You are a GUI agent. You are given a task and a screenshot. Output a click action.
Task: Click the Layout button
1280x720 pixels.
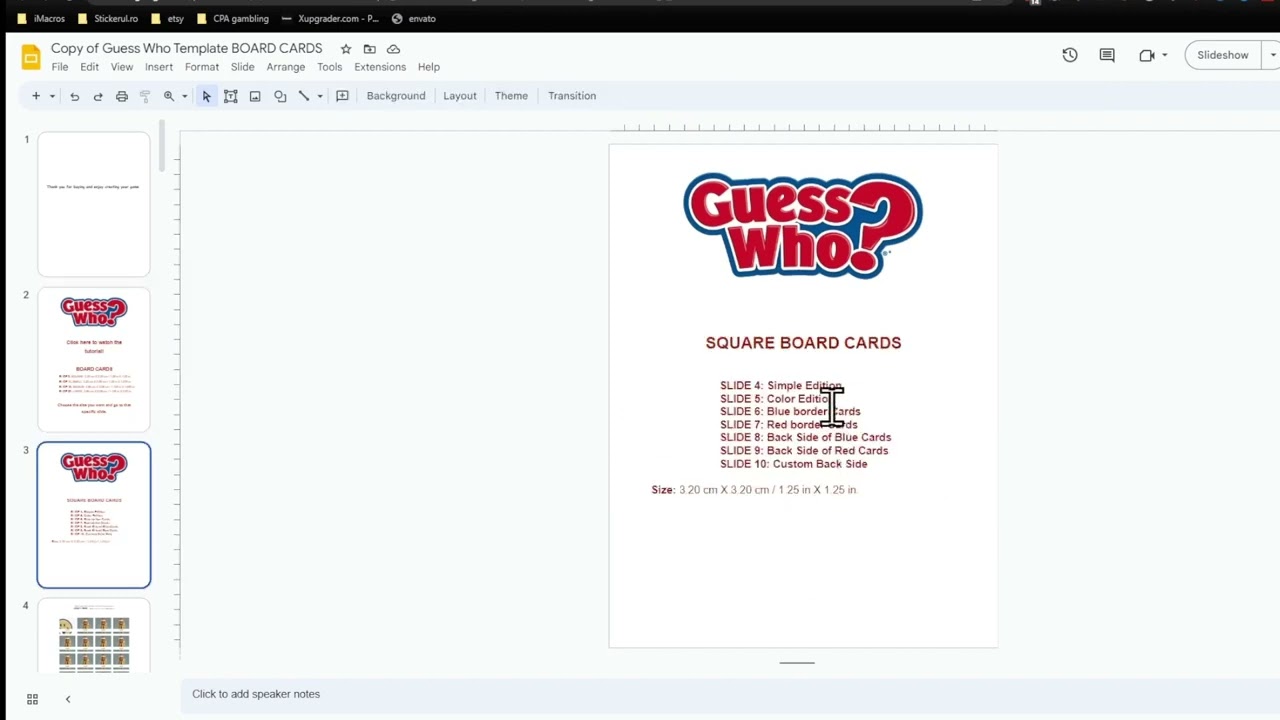460,96
